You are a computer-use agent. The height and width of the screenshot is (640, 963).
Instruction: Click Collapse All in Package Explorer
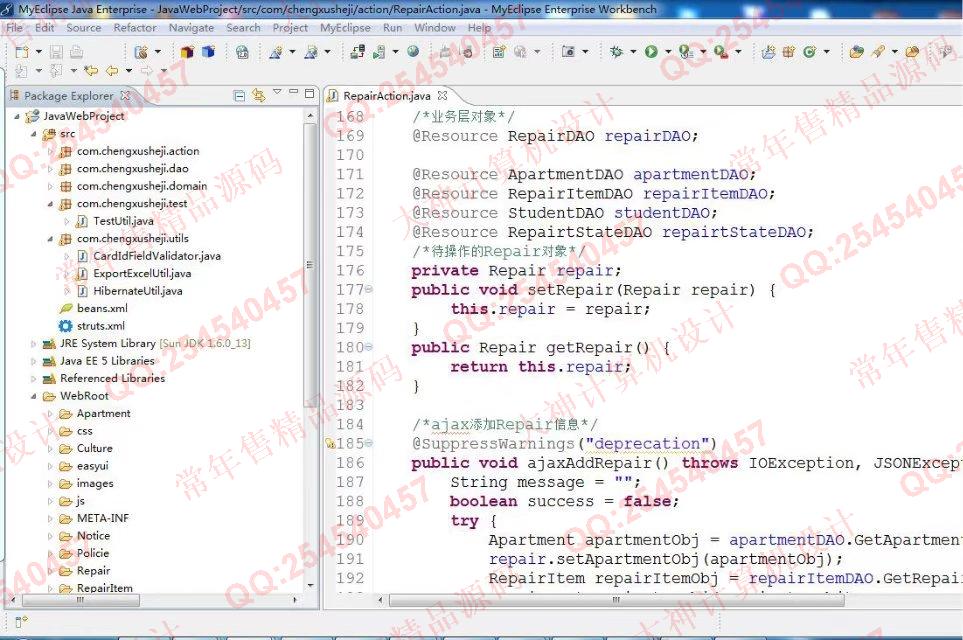click(x=239, y=95)
